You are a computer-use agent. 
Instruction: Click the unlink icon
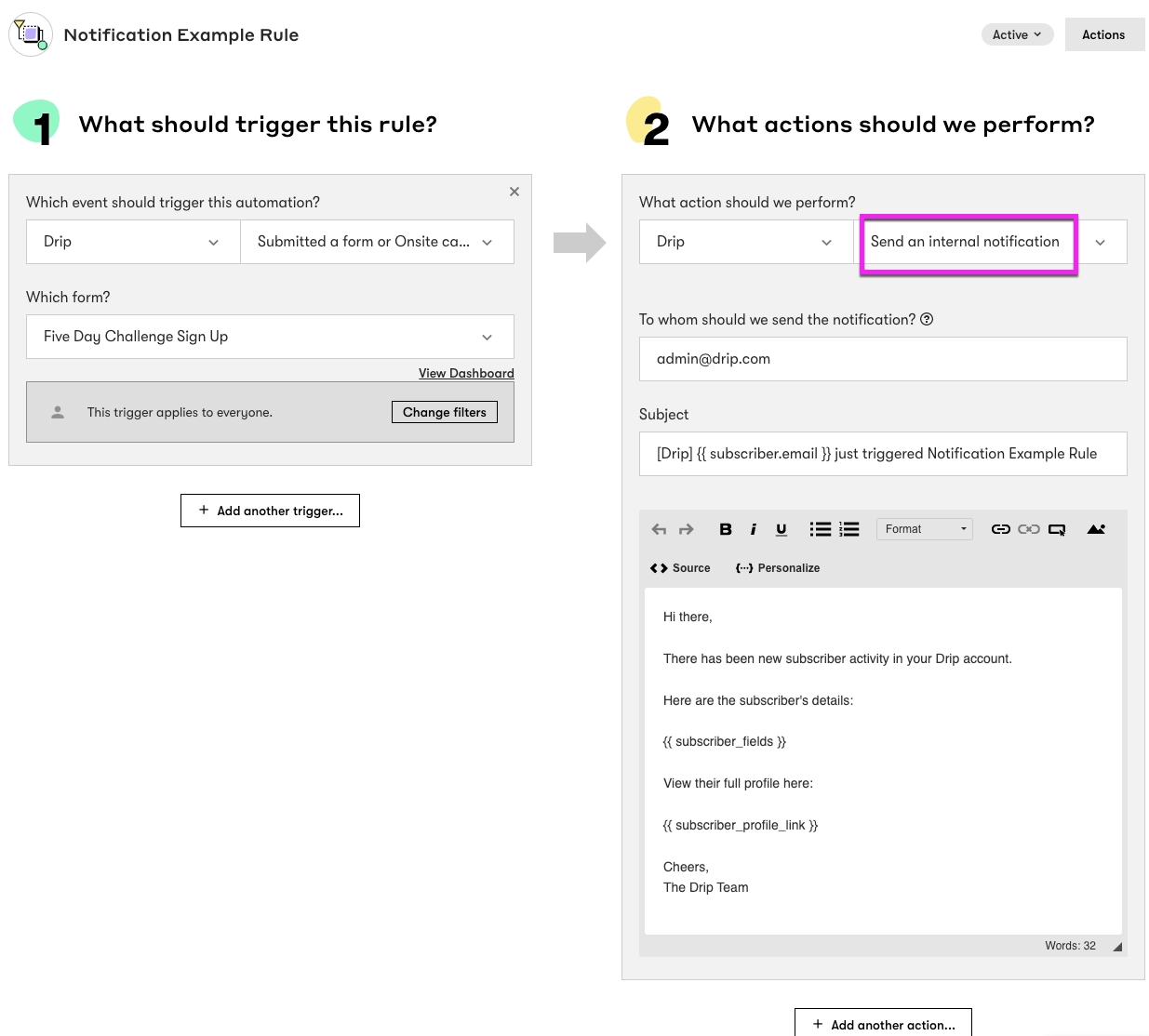pyautogui.click(x=1029, y=529)
